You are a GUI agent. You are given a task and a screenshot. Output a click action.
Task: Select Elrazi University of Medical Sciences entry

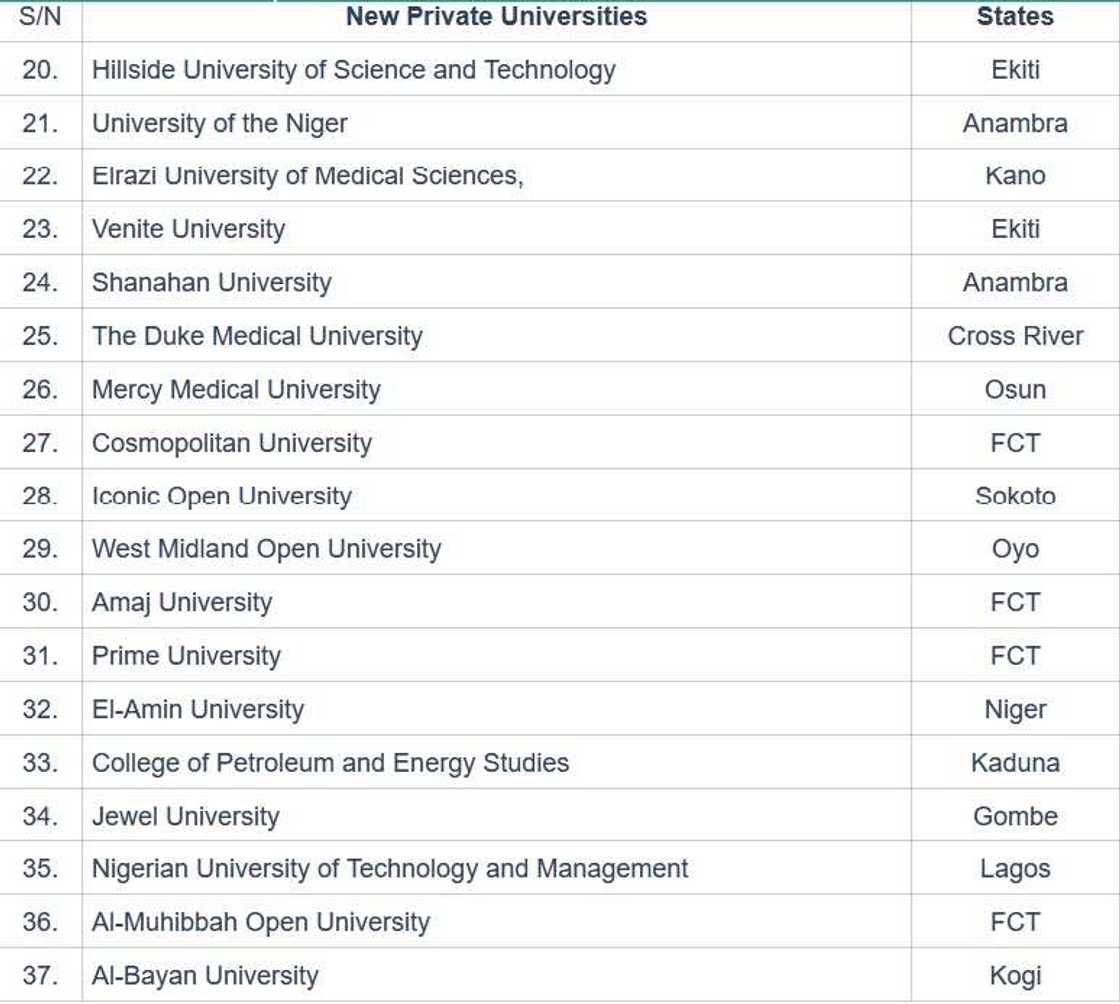pyautogui.click(x=307, y=176)
